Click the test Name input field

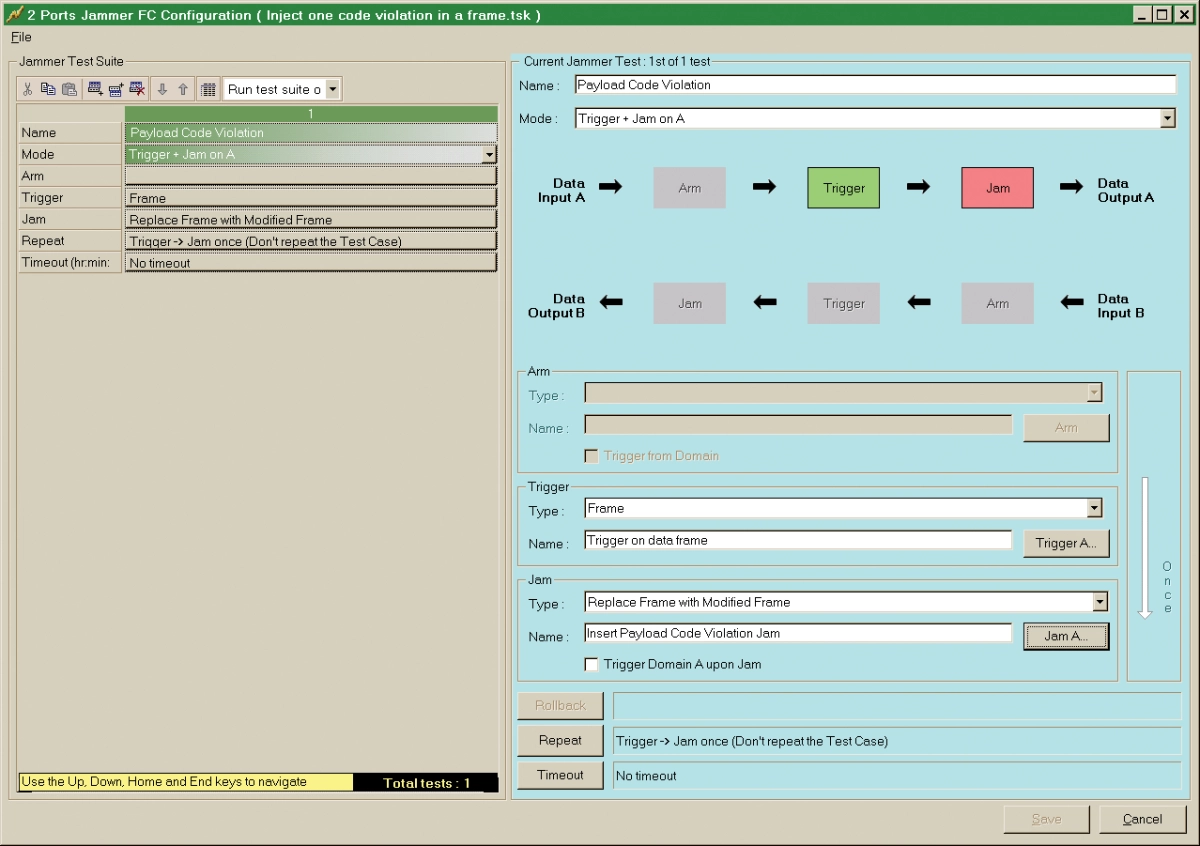tap(876, 85)
